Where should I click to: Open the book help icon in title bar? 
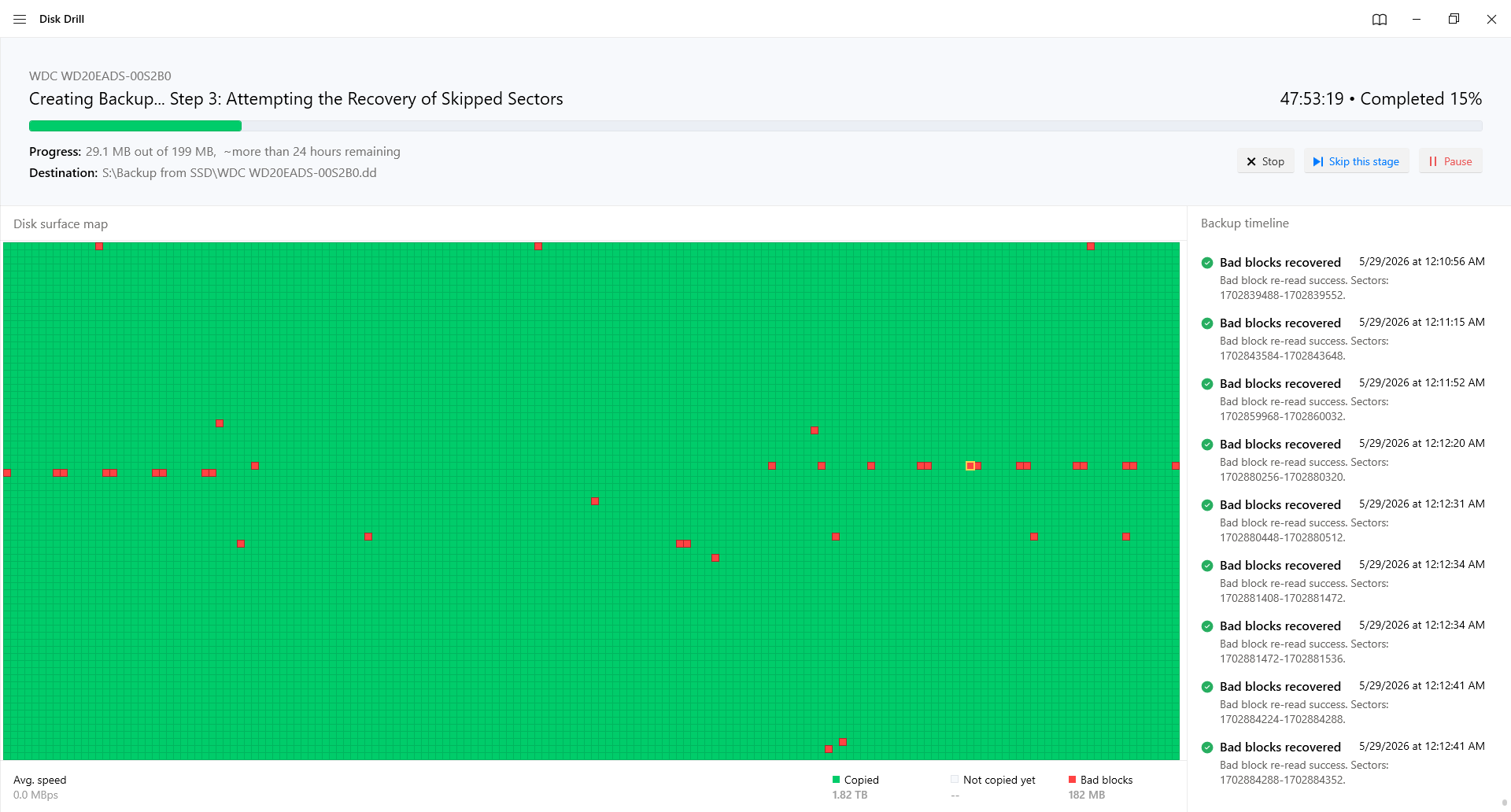[x=1379, y=19]
